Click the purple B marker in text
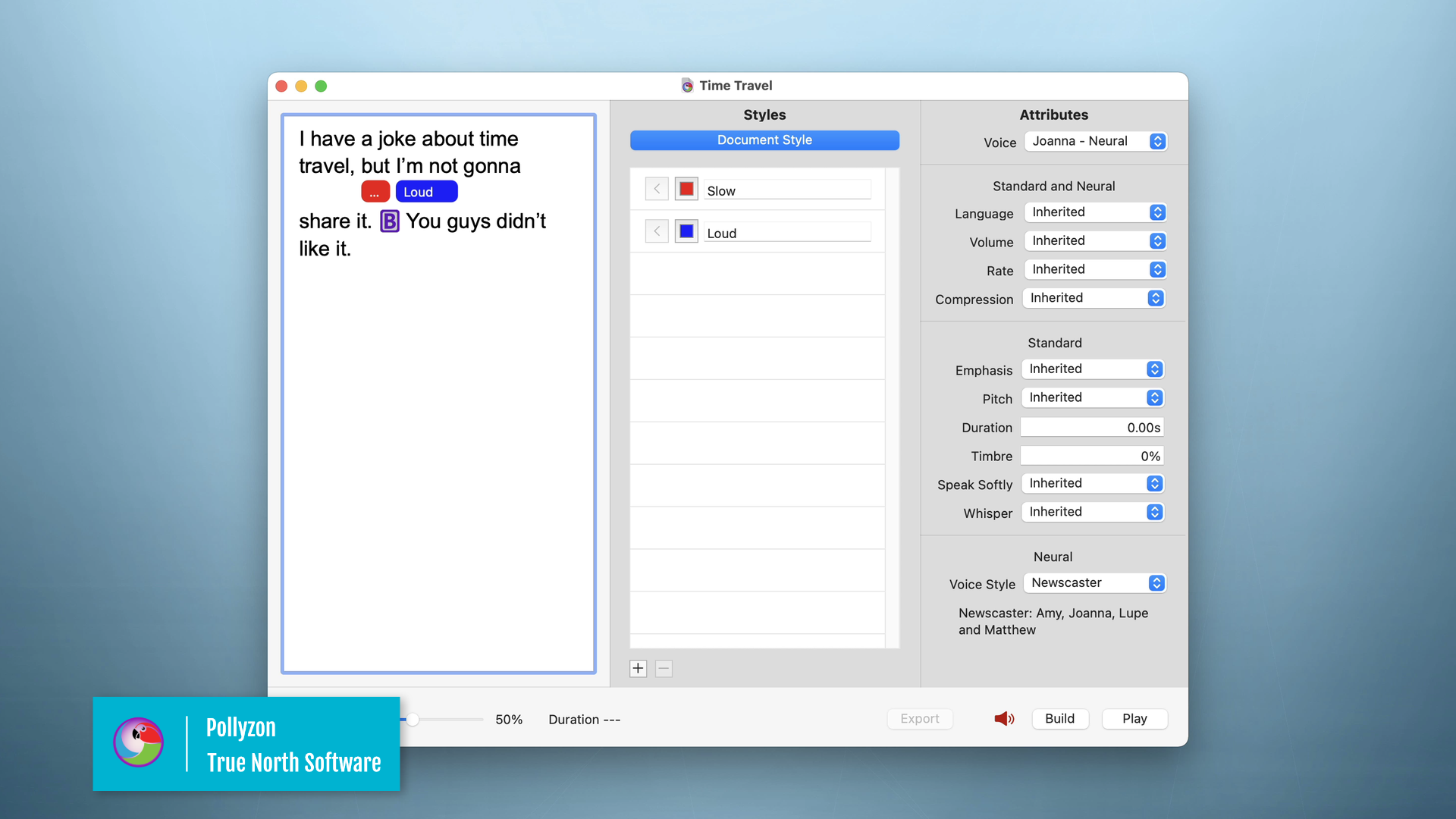1456x819 pixels. (389, 221)
